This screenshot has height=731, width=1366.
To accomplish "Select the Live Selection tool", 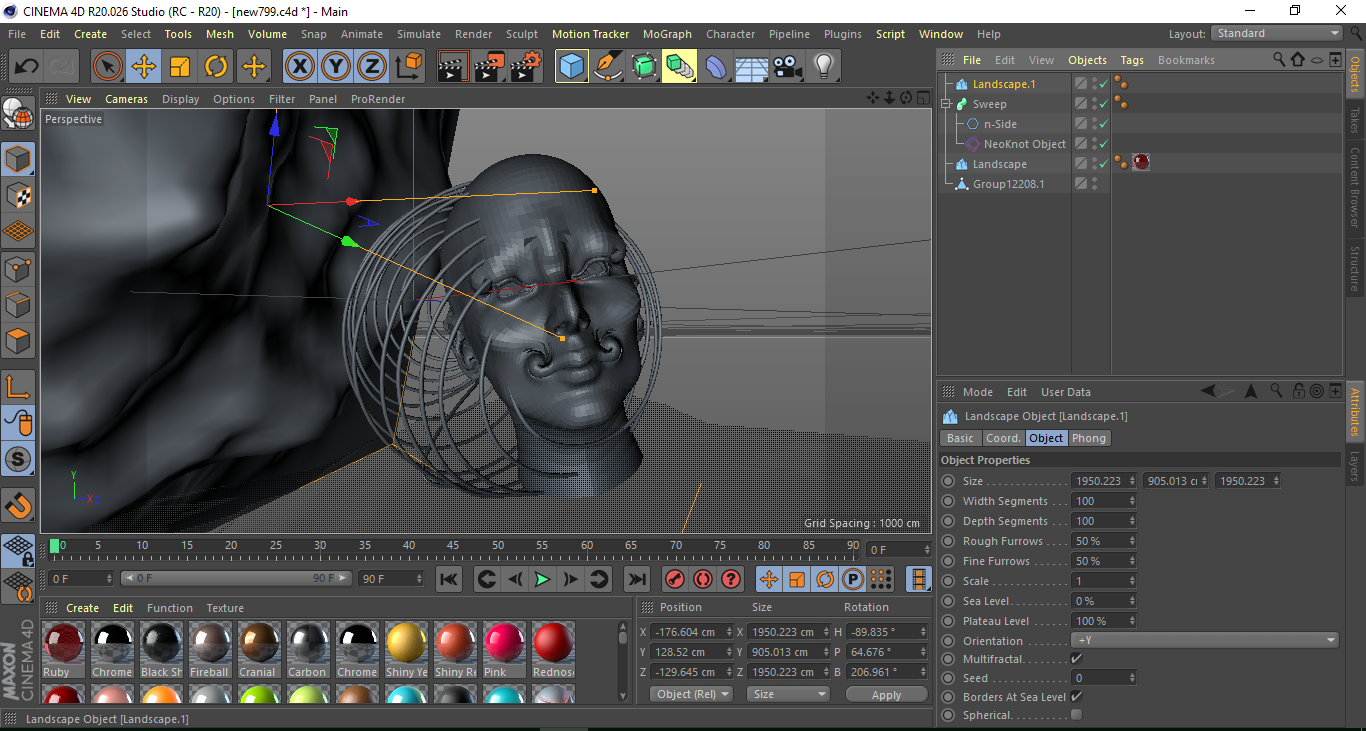I will tap(108, 67).
